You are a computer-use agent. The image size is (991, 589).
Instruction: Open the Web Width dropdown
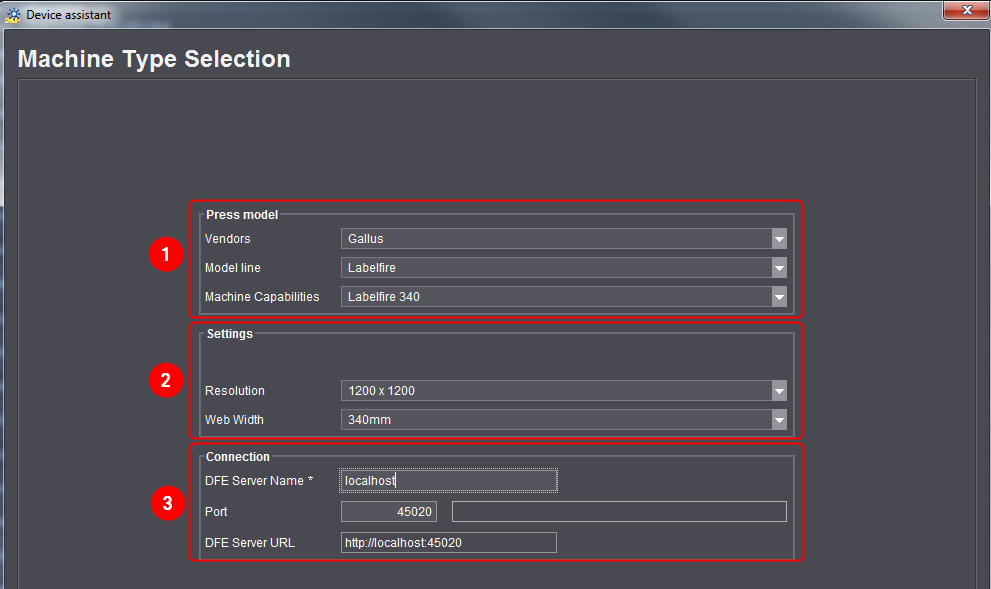[563, 420]
